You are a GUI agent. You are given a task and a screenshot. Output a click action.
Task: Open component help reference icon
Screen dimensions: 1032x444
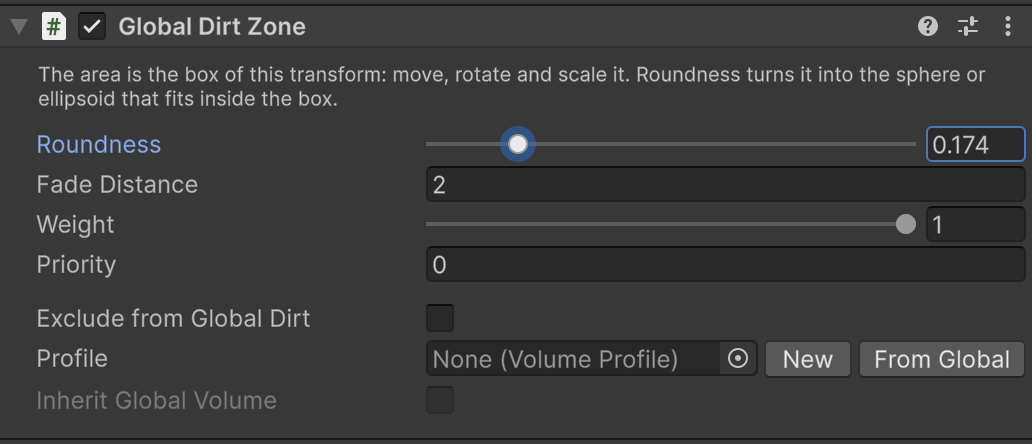pos(927,26)
